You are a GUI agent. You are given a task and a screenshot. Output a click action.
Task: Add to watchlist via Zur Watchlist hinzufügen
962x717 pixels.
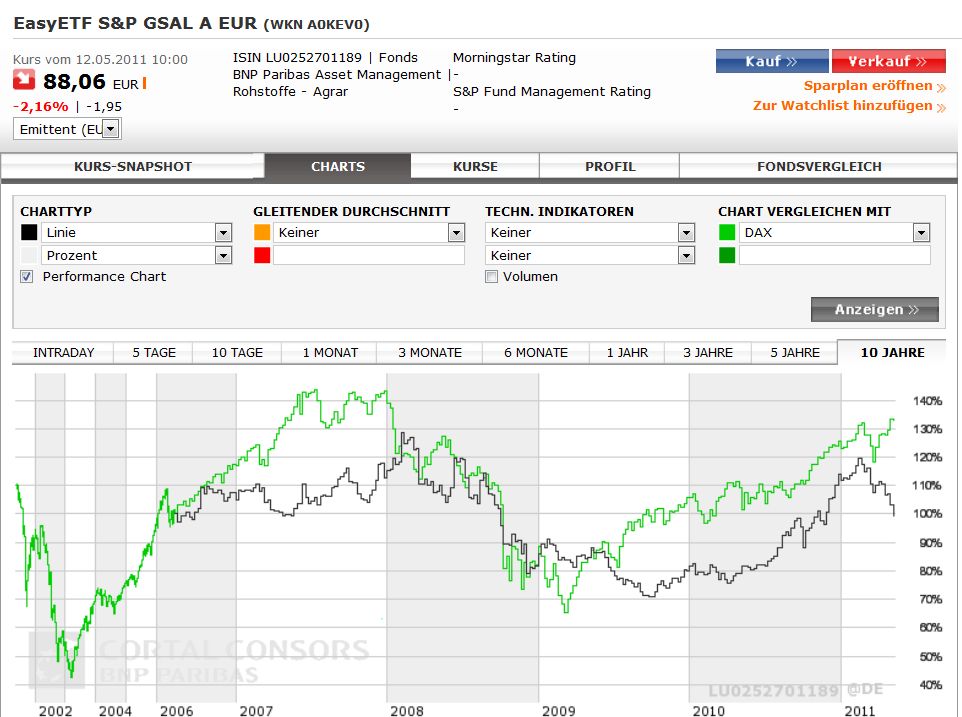point(849,105)
